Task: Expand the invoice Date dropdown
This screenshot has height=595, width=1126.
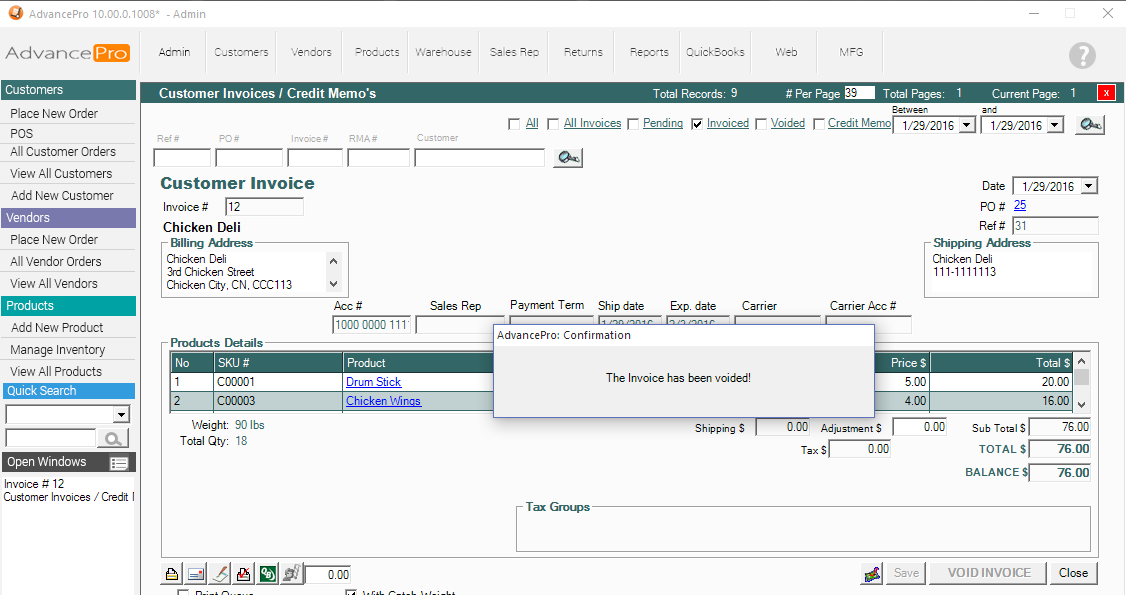Action: (1088, 186)
